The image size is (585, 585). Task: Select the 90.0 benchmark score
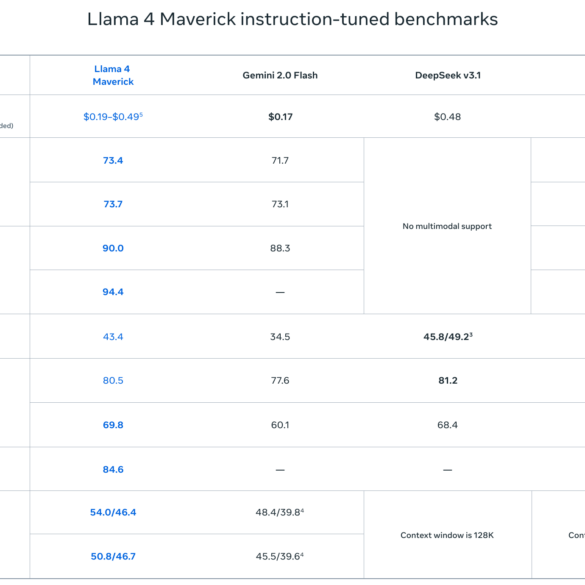pyautogui.click(x=113, y=248)
